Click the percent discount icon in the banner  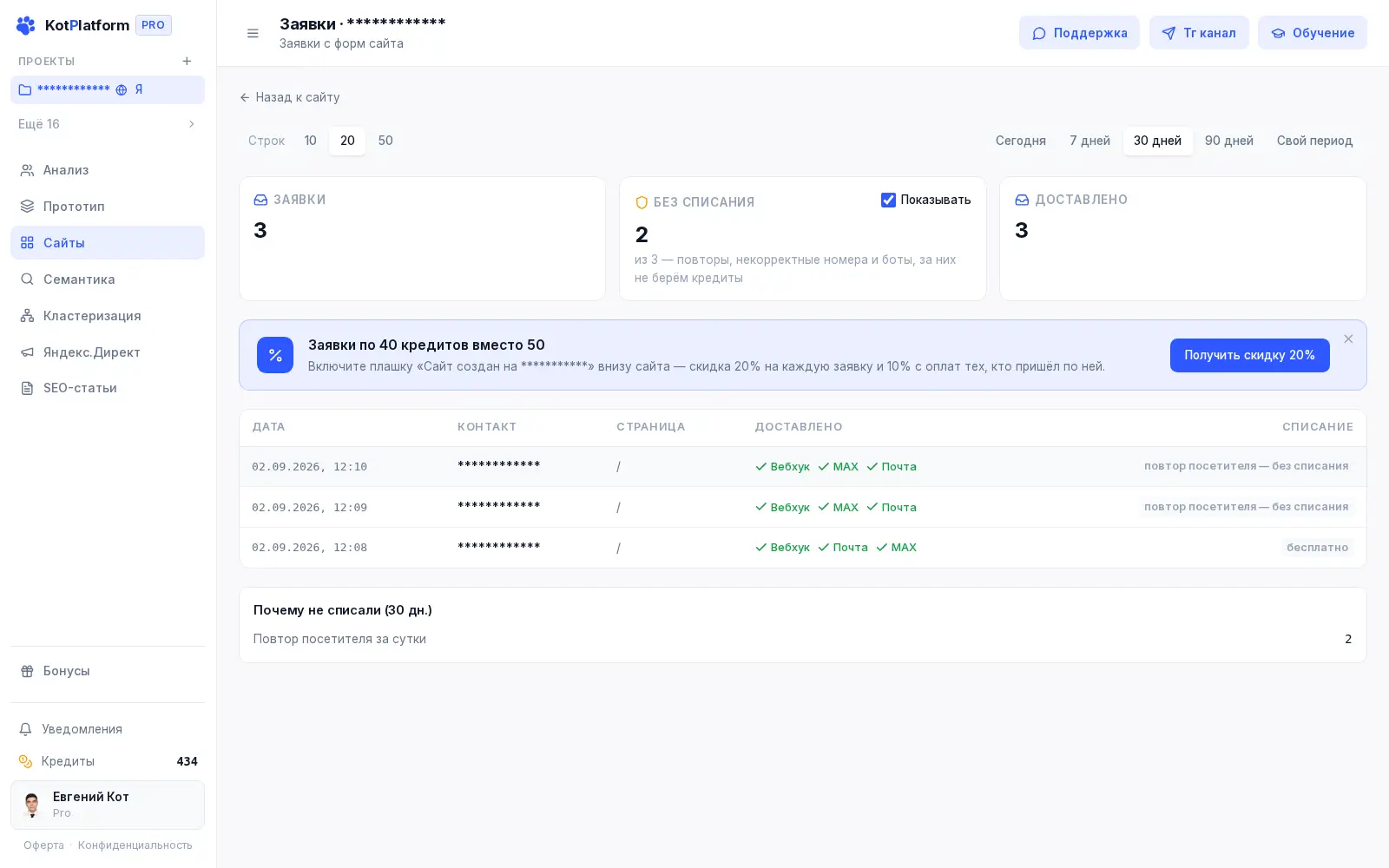[275, 355]
